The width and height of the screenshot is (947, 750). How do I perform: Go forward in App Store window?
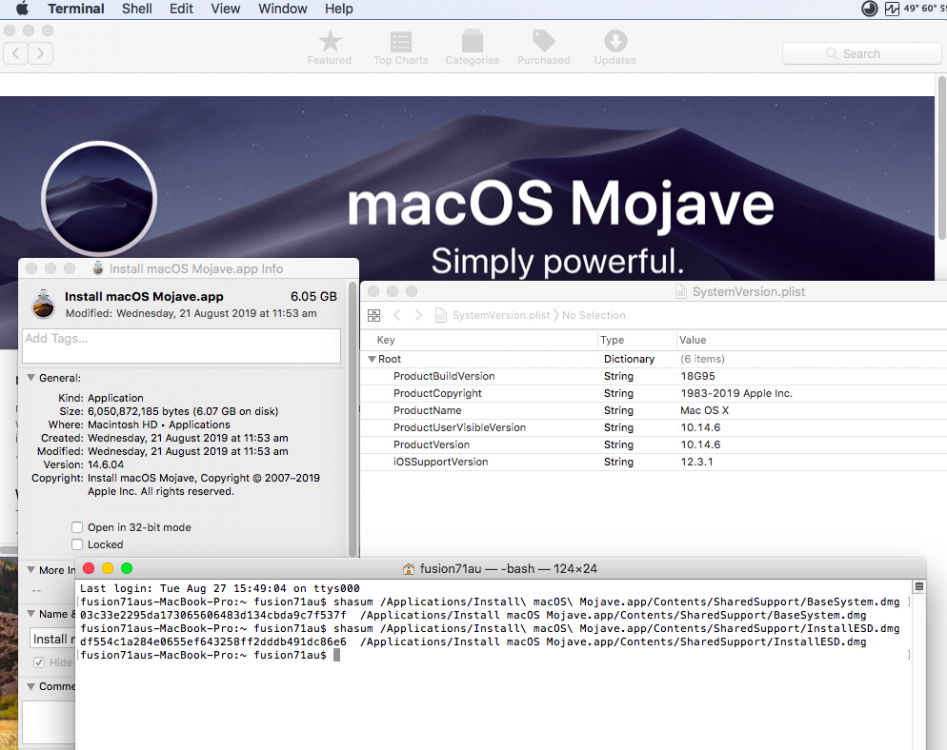[x=40, y=54]
